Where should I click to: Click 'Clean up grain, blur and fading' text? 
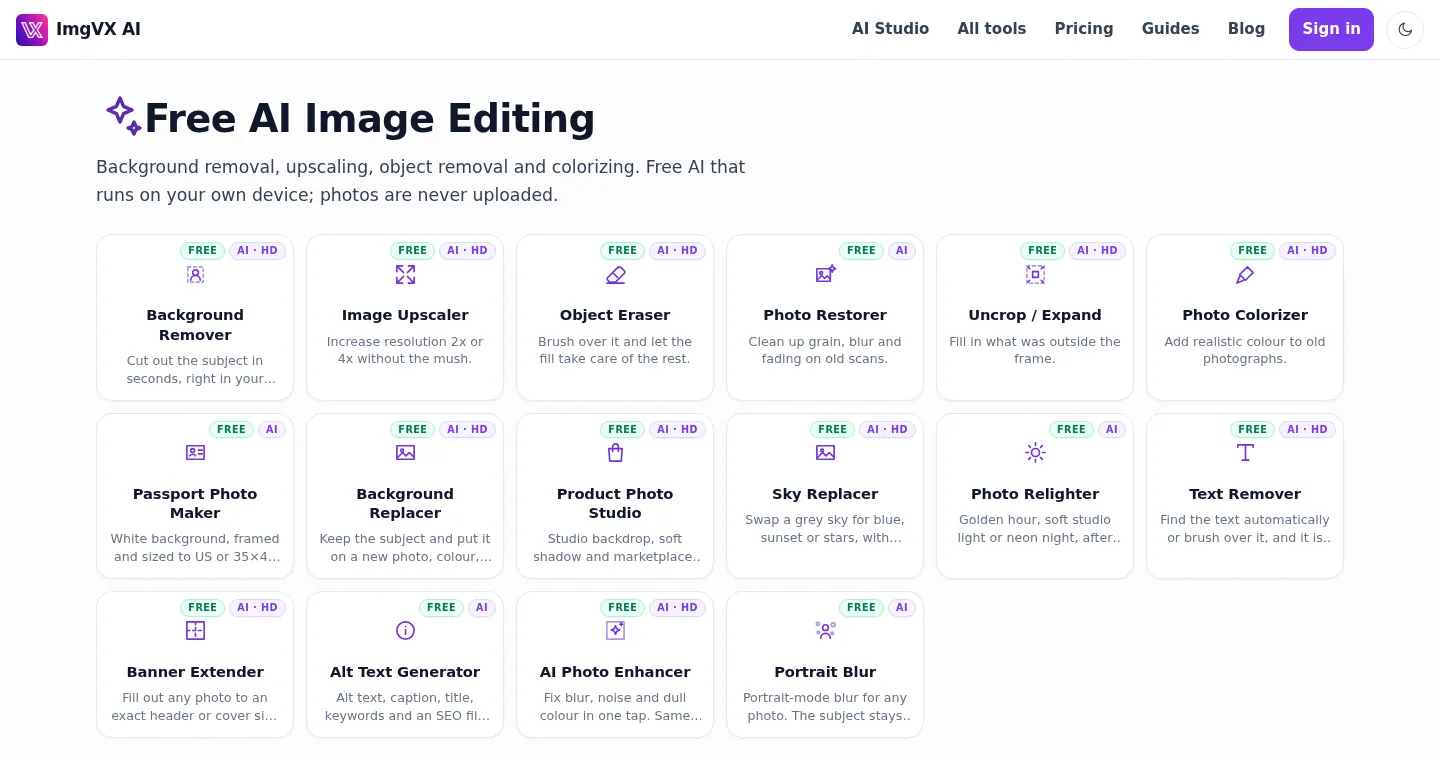[825, 350]
